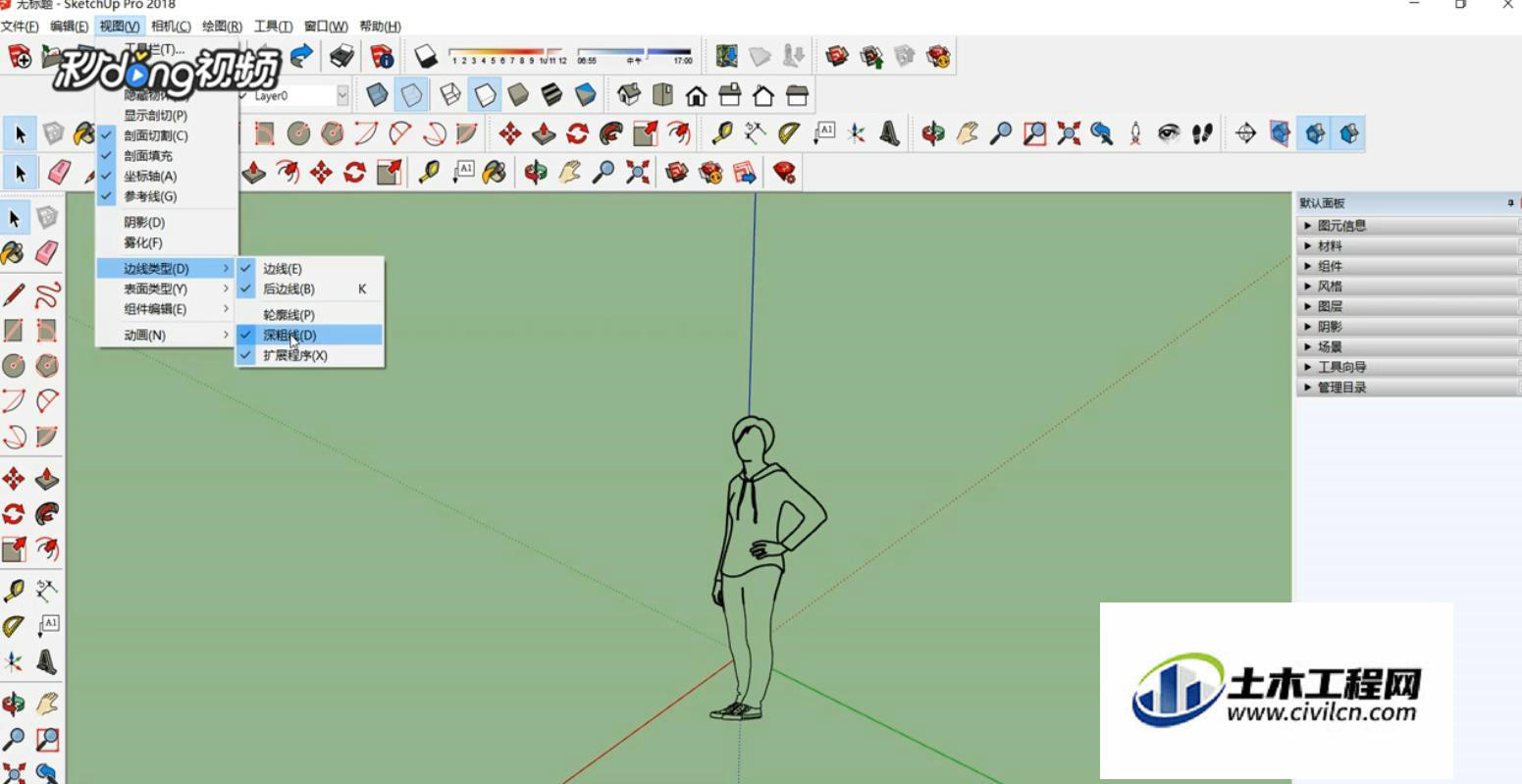1522x784 pixels.
Task: Select the Section Plane tool
Action: (x=1246, y=133)
